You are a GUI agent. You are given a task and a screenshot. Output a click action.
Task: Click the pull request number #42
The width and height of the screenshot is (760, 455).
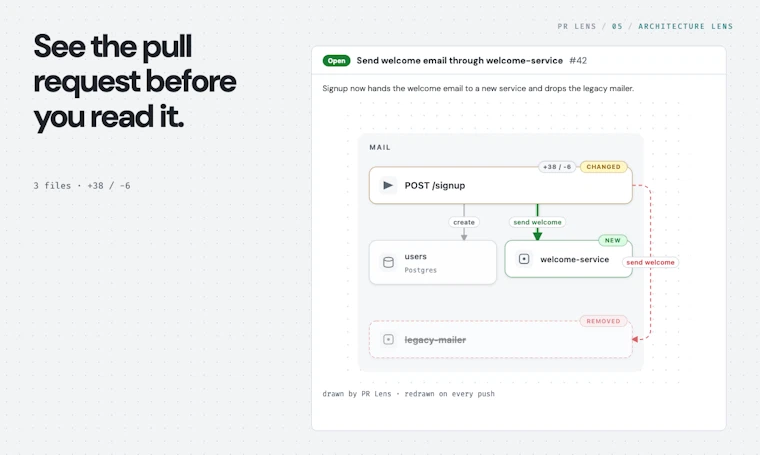tap(578, 61)
